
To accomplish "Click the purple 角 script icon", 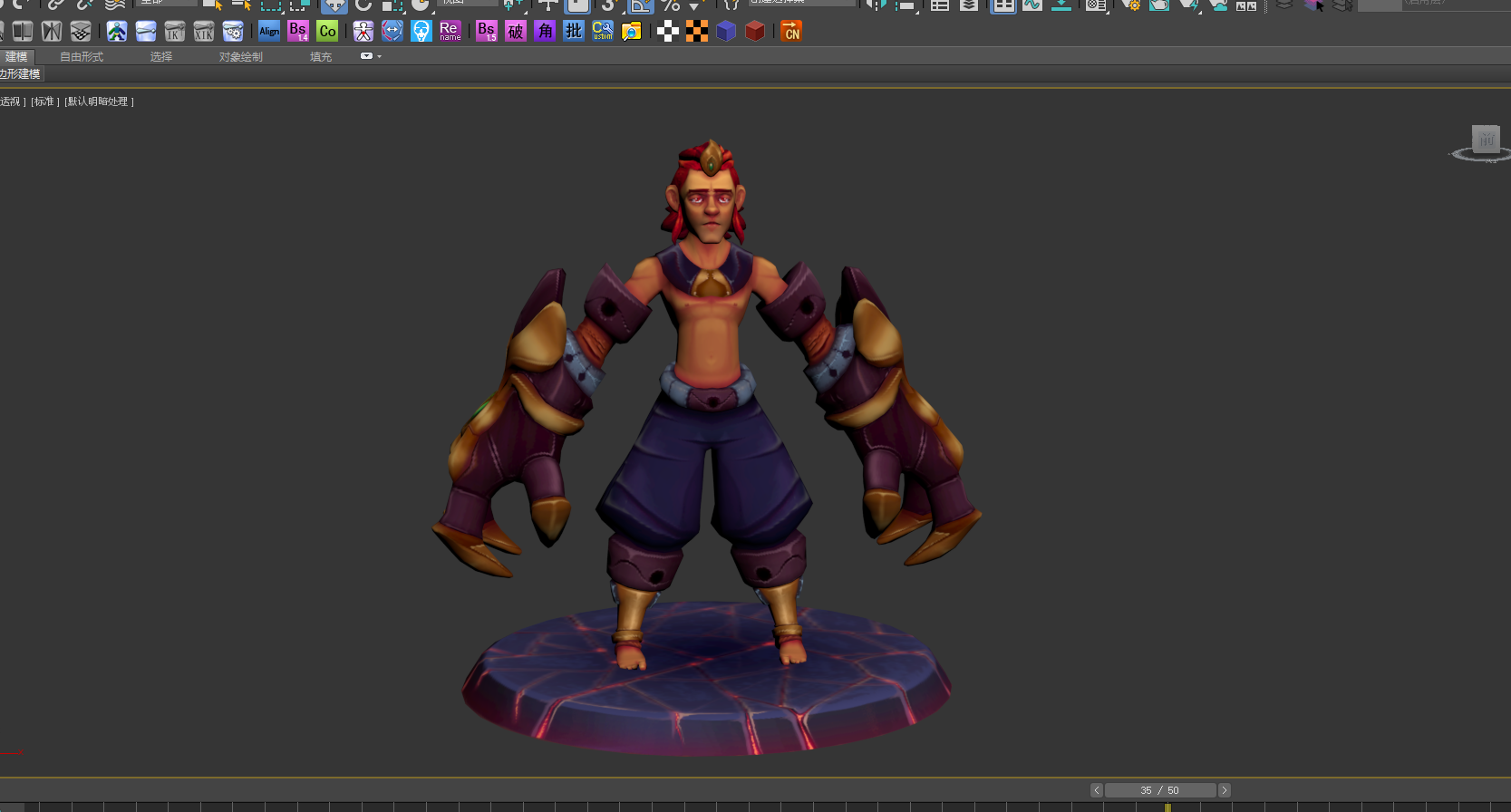I will pos(545,32).
